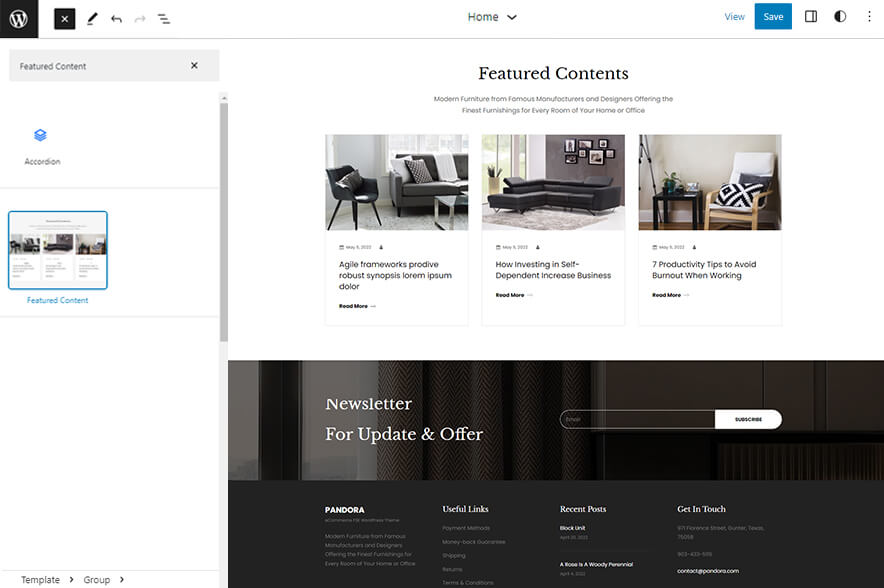This screenshot has height=588, width=884.
Task: Click the author icon on a post card
Action: pos(536,247)
